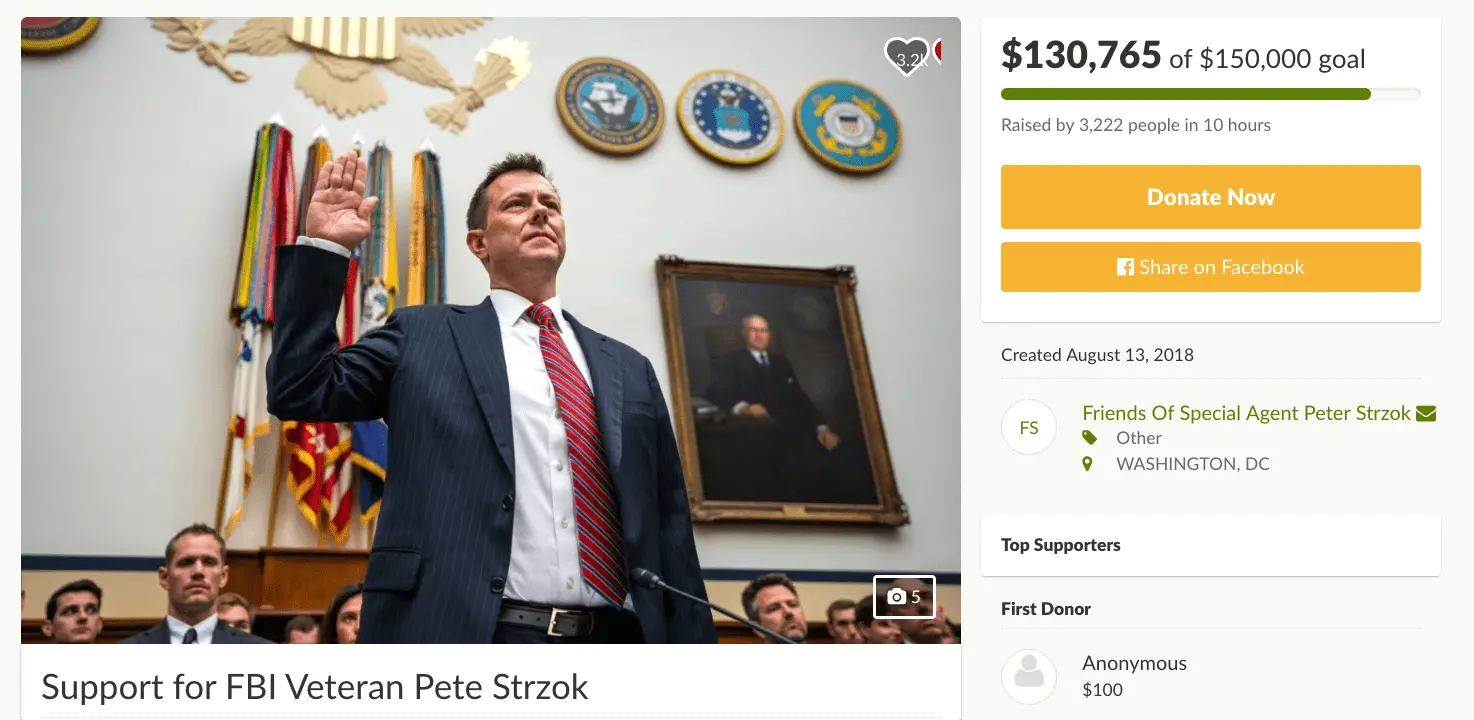Screen dimensions: 1474x720
Task: Click the green tag icon beside Other
Action: 1089,438
